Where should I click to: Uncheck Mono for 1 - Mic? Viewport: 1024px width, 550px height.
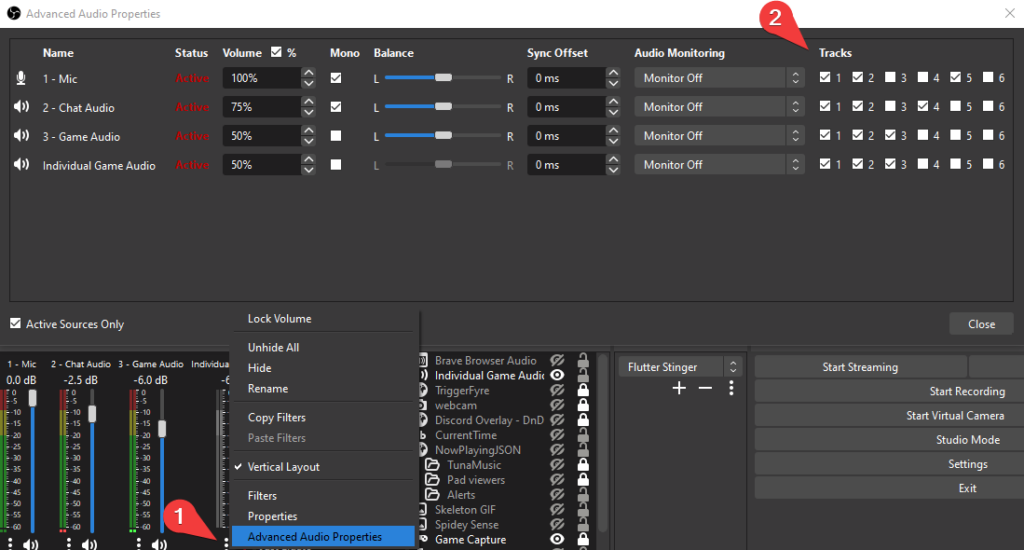(336, 78)
